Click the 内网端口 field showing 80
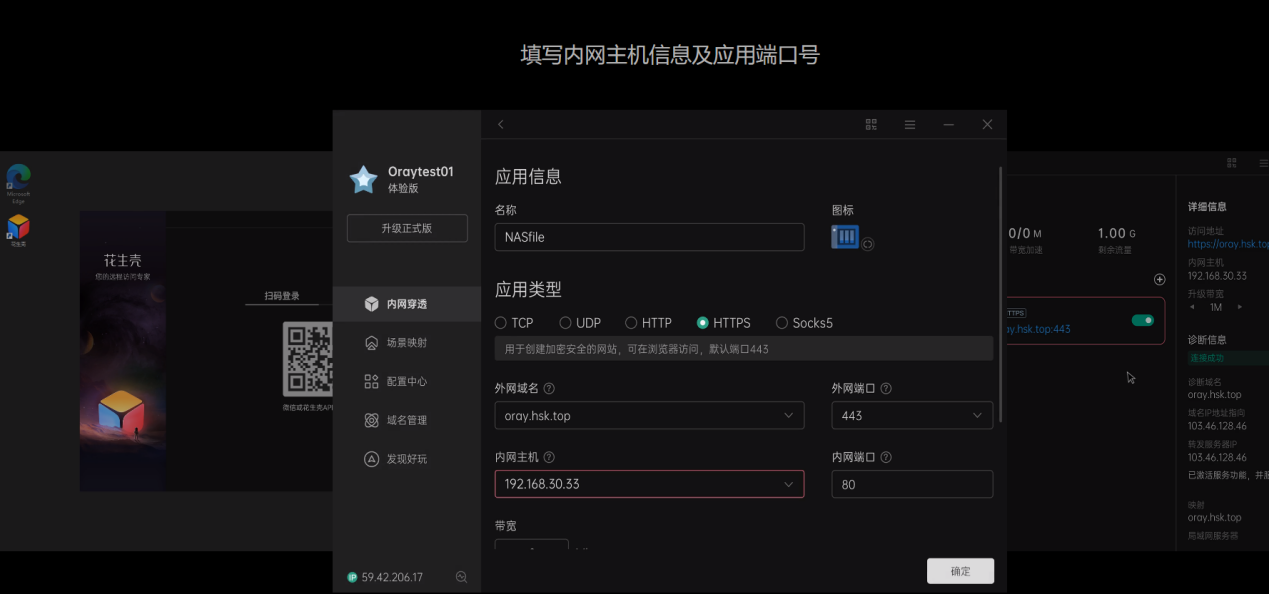Viewport: 1269px width, 594px height. [912, 484]
